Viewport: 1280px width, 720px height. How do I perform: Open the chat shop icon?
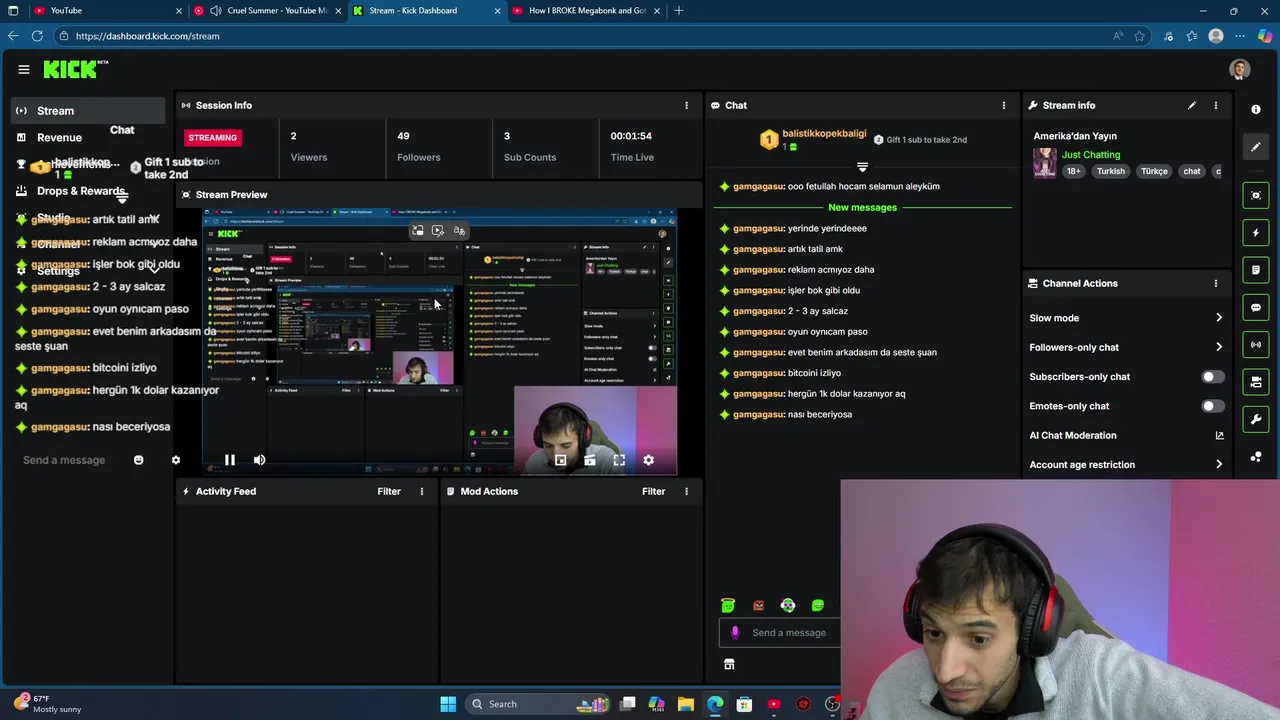(x=729, y=664)
